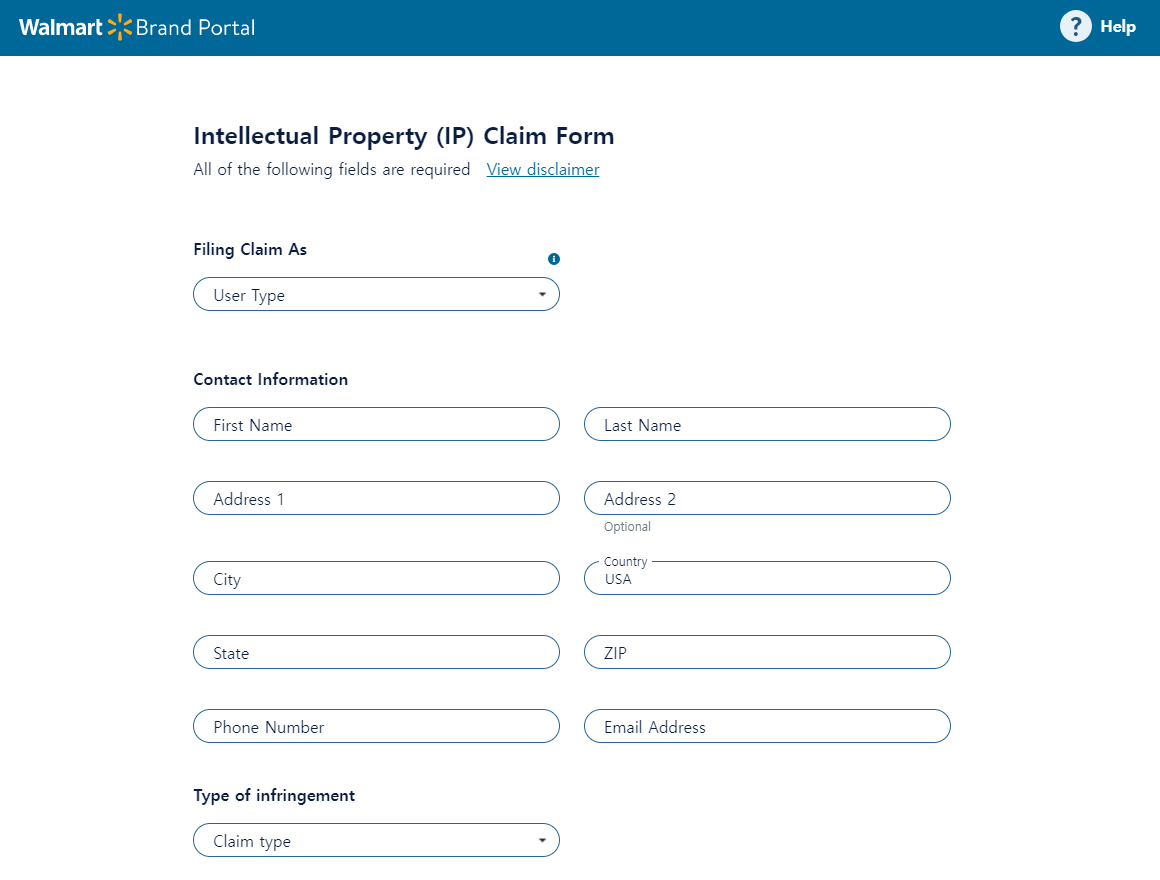This screenshot has width=1160, height=880.
Task: Focus the Last Name field
Action: coord(767,424)
